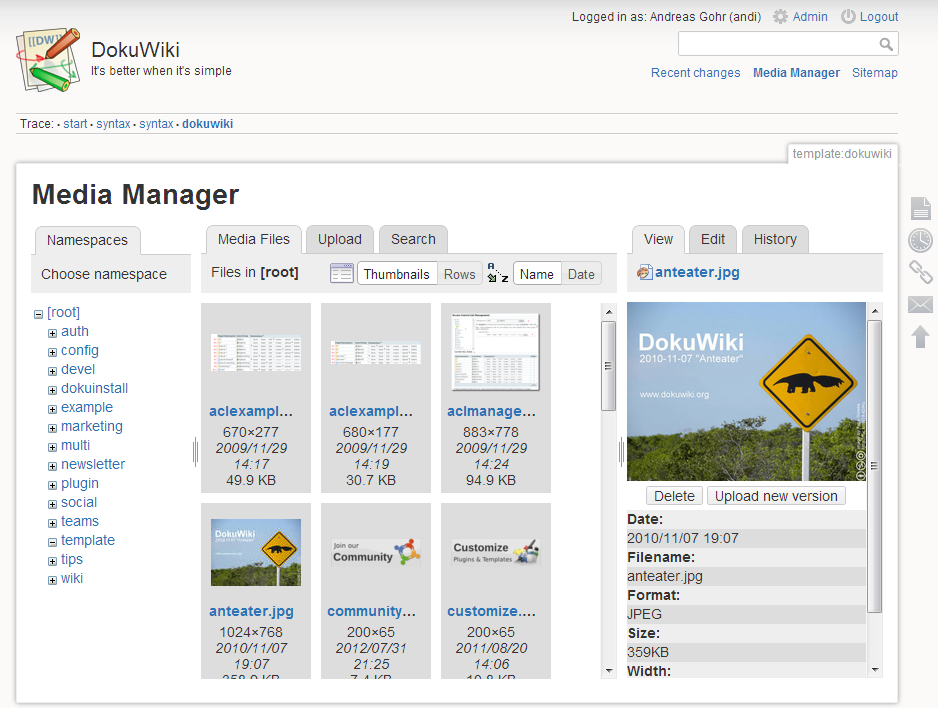Image resolution: width=938 pixels, height=708 pixels.
Task: Expand the auth namespace
Action: 52,333
